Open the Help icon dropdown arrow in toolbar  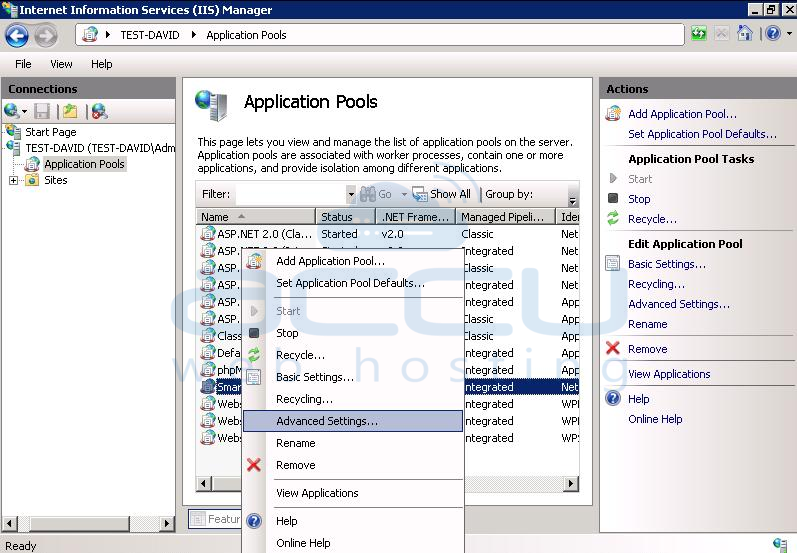click(789, 34)
